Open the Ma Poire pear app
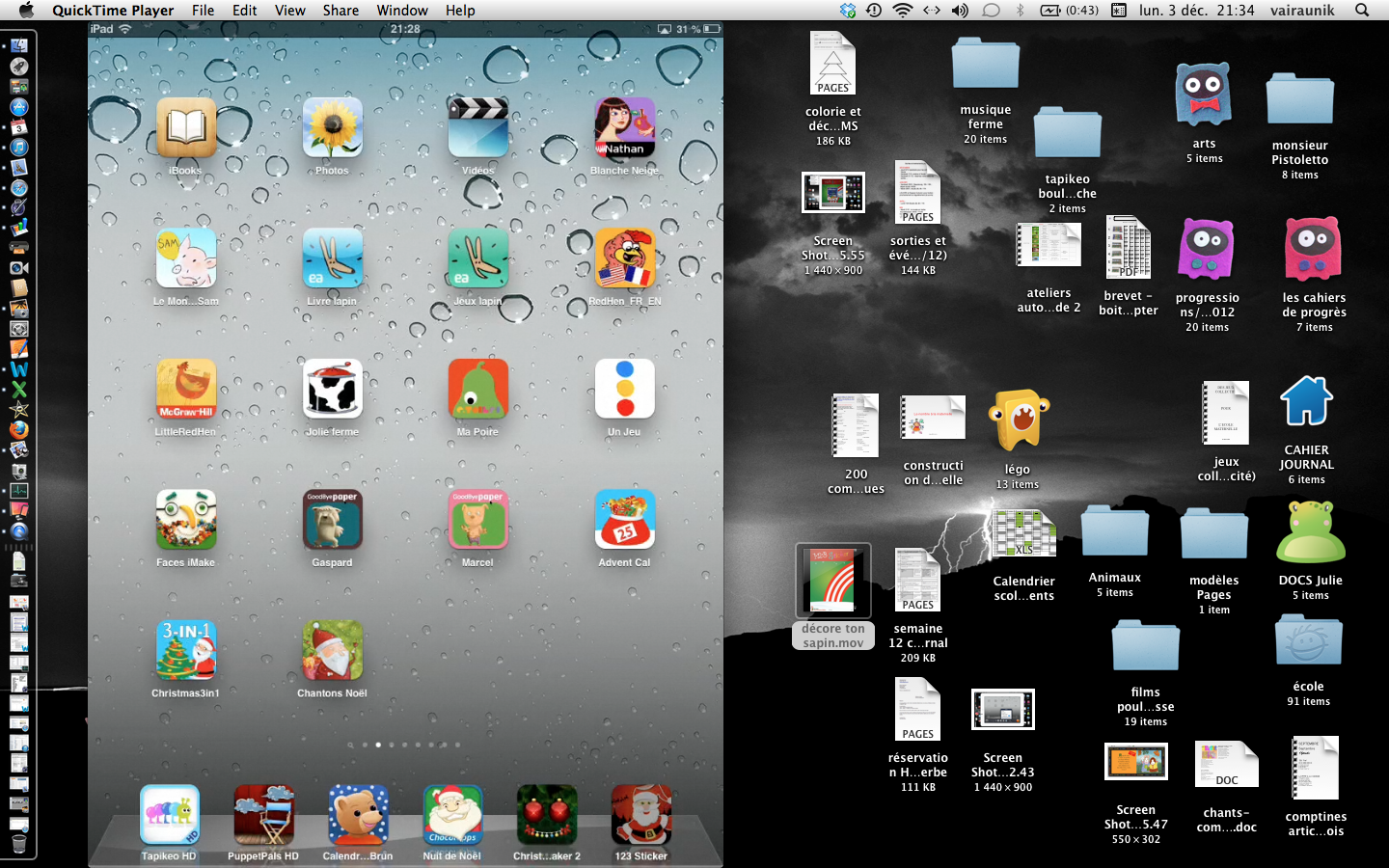The height and width of the screenshot is (868, 1389). pos(477,389)
